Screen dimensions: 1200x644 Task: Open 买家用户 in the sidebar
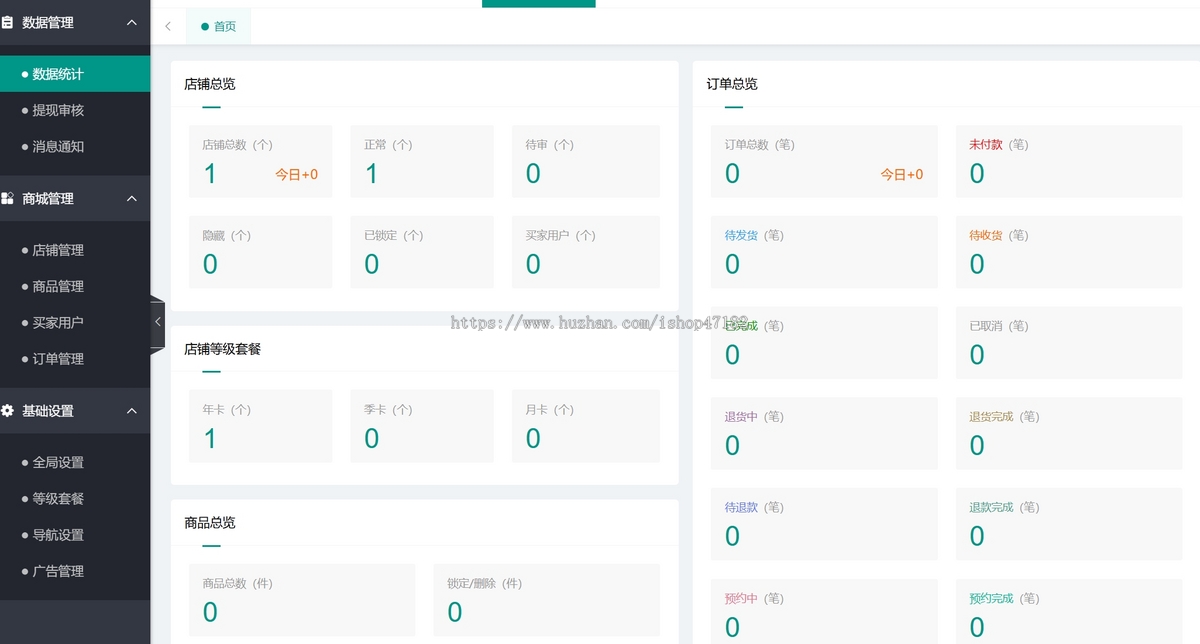[75, 322]
